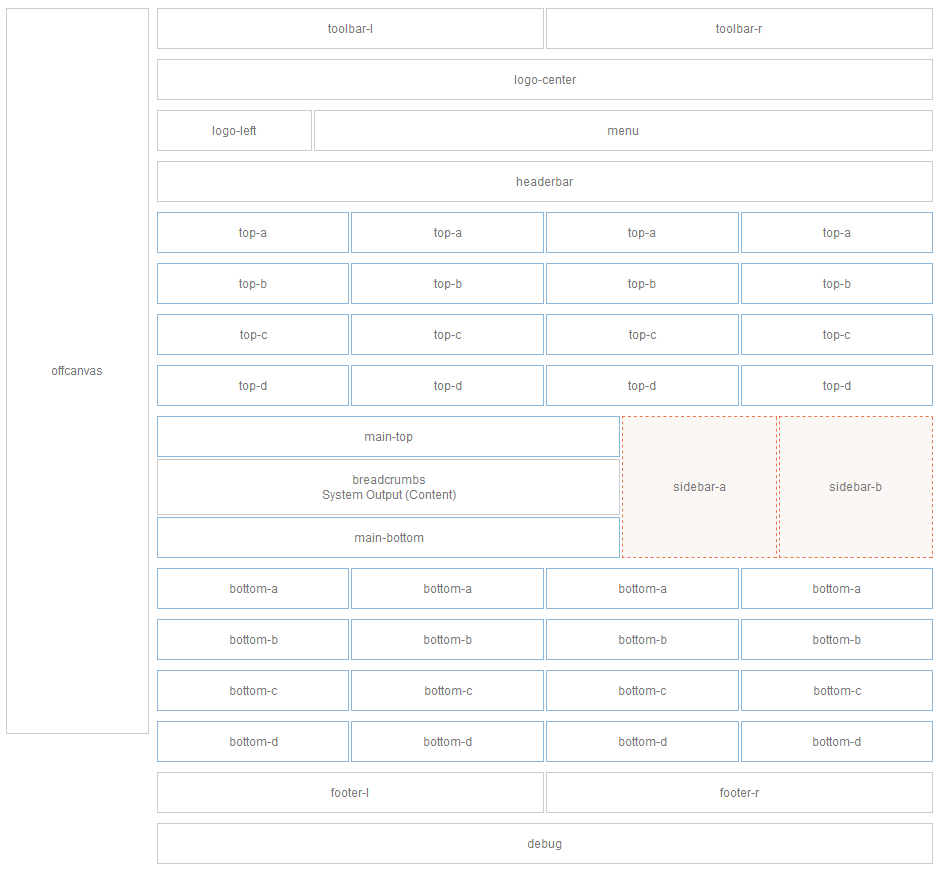Select the offcanvas panel area
This screenshot has width=940, height=876.
76,371
